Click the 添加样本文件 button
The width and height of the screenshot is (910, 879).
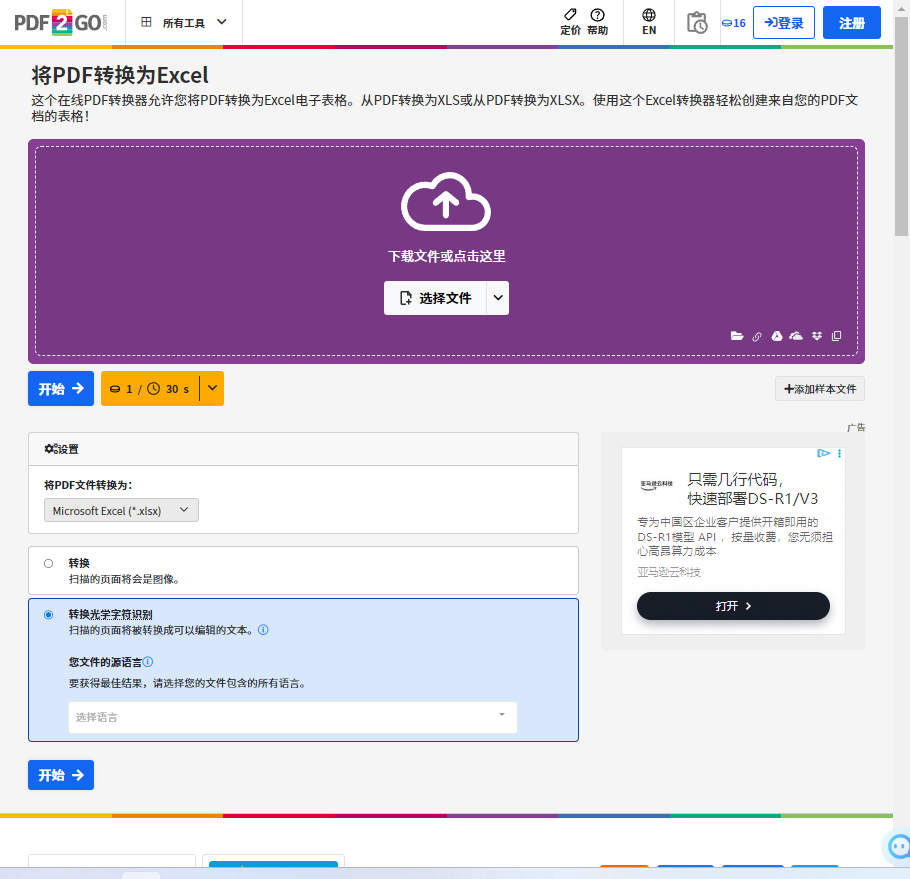pyautogui.click(x=819, y=389)
